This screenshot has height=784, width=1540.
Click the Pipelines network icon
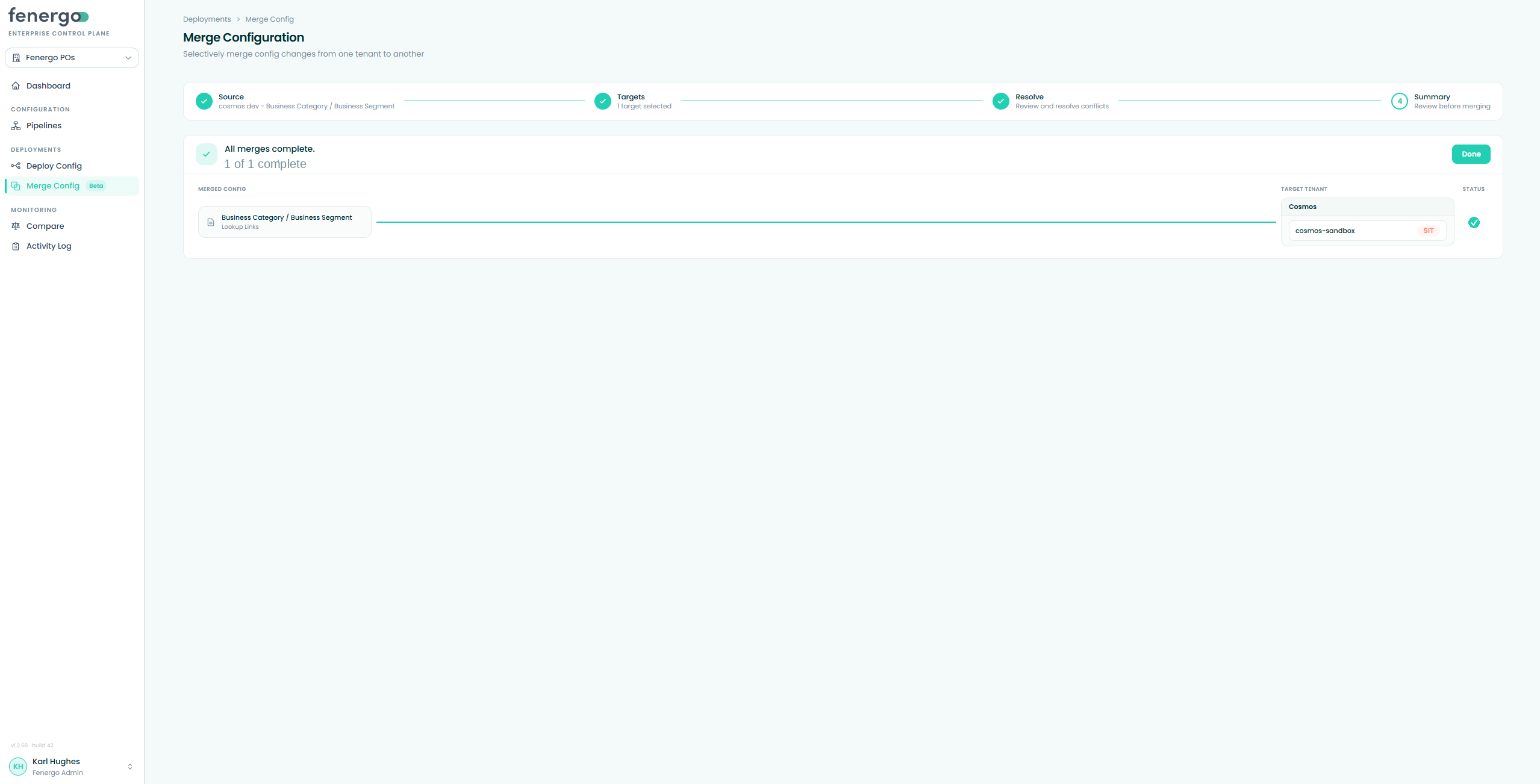coord(16,125)
